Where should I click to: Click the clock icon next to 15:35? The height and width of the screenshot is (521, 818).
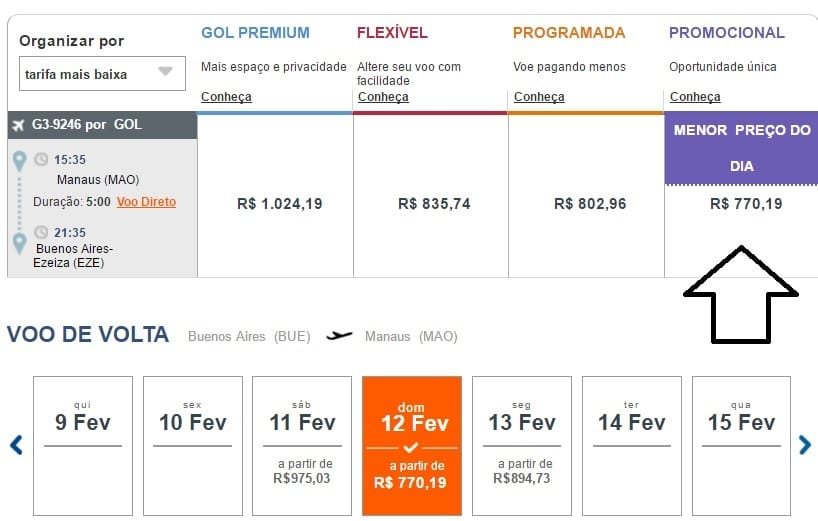click(41, 159)
